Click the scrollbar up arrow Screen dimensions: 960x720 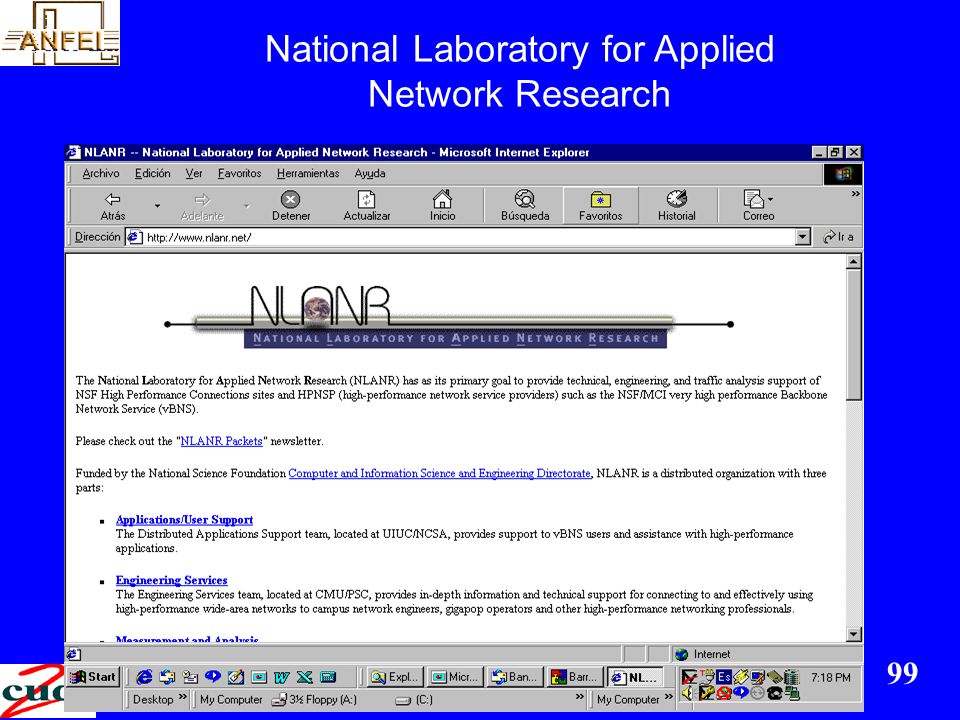click(x=853, y=262)
